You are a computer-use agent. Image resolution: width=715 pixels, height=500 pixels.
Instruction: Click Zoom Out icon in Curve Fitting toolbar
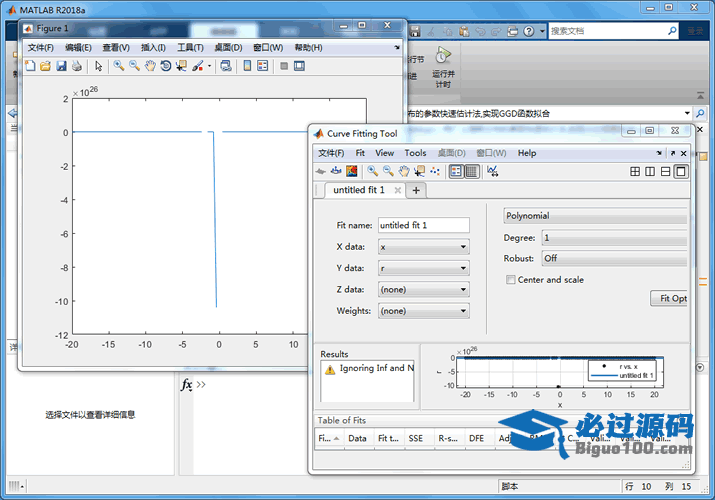388,171
